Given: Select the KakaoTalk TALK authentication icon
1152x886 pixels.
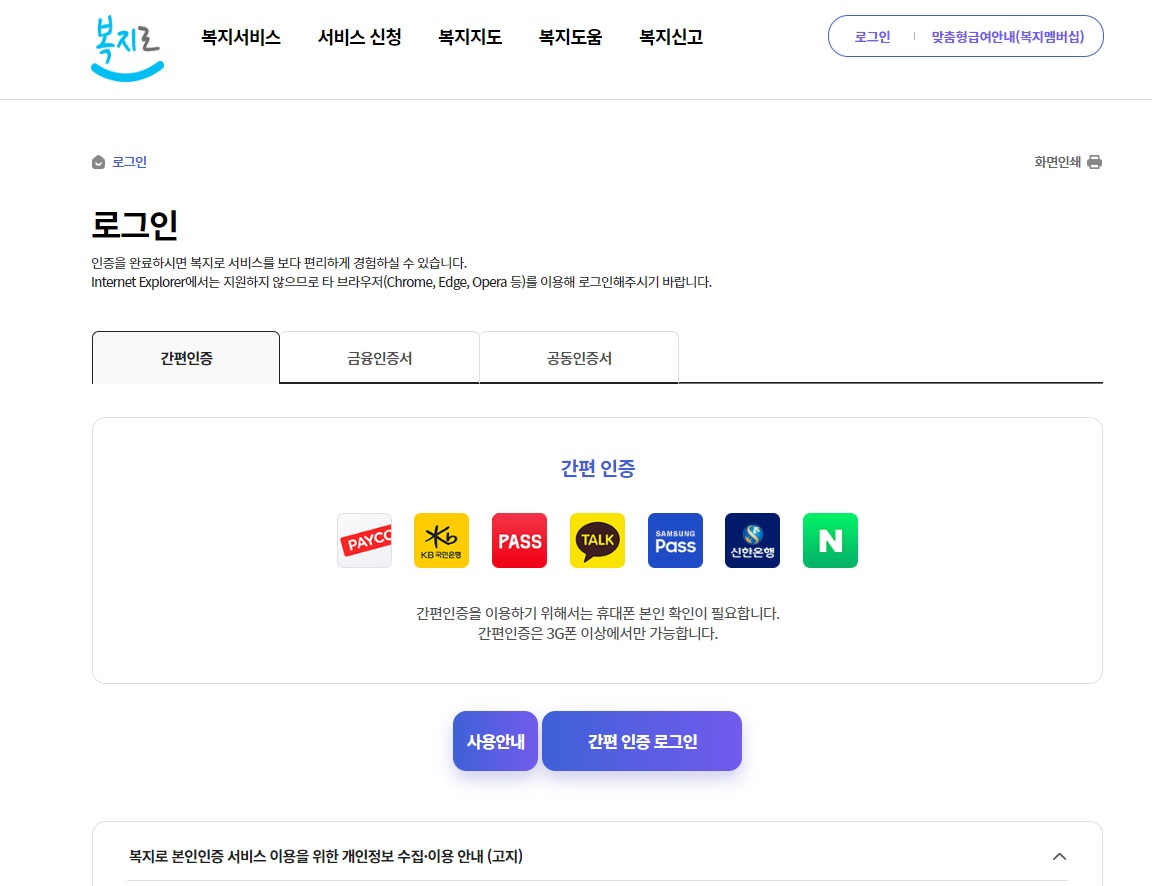Looking at the screenshot, I should tap(597, 540).
